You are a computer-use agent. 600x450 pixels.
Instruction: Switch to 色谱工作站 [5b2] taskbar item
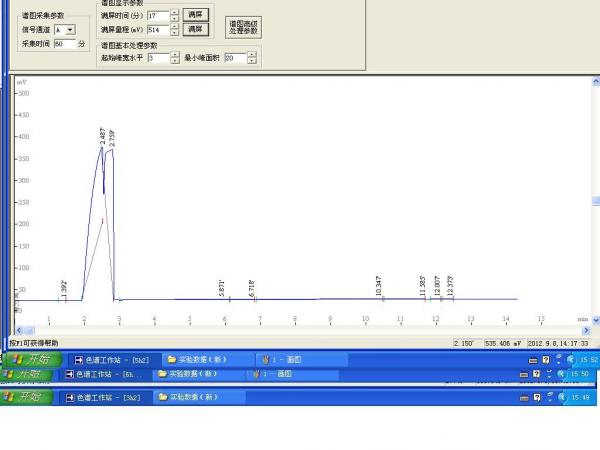click(113, 360)
